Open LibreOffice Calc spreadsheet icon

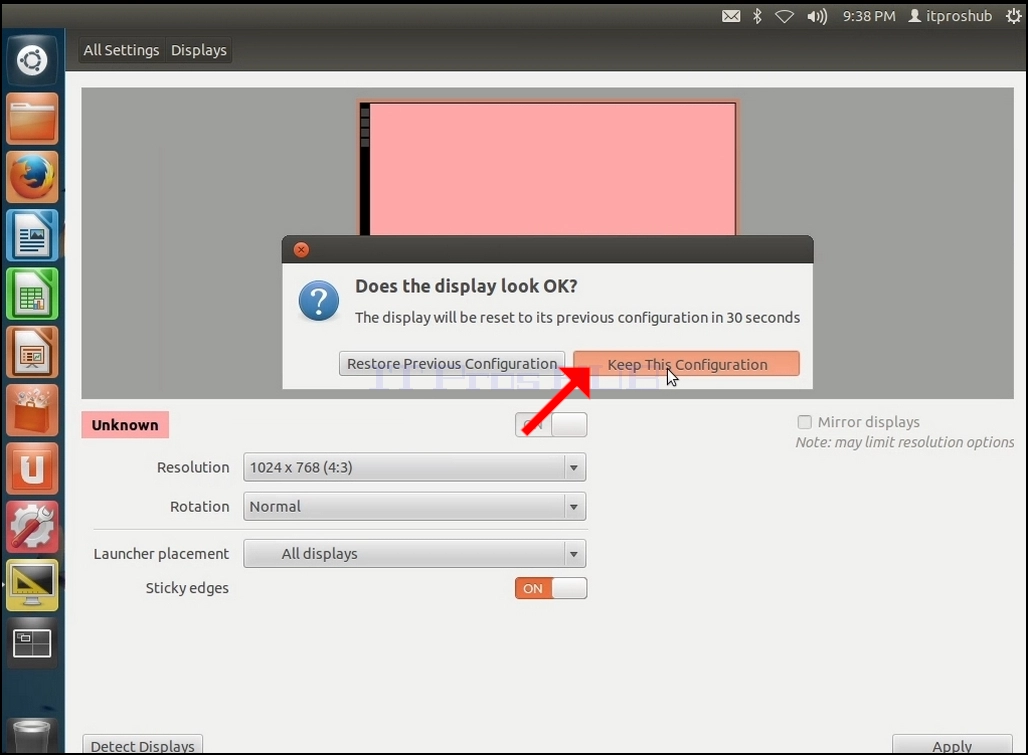pos(32,294)
